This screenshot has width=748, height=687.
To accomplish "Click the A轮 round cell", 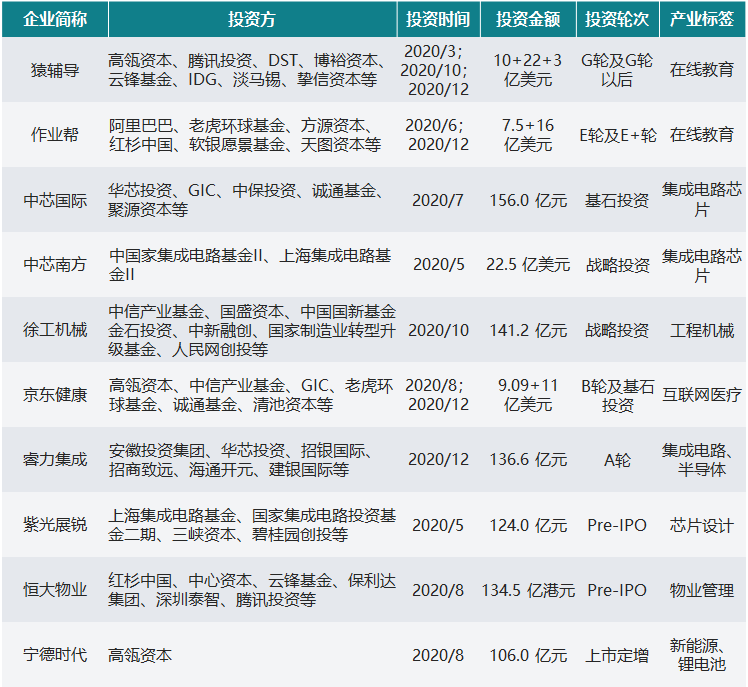I will [x=617, y=460].
